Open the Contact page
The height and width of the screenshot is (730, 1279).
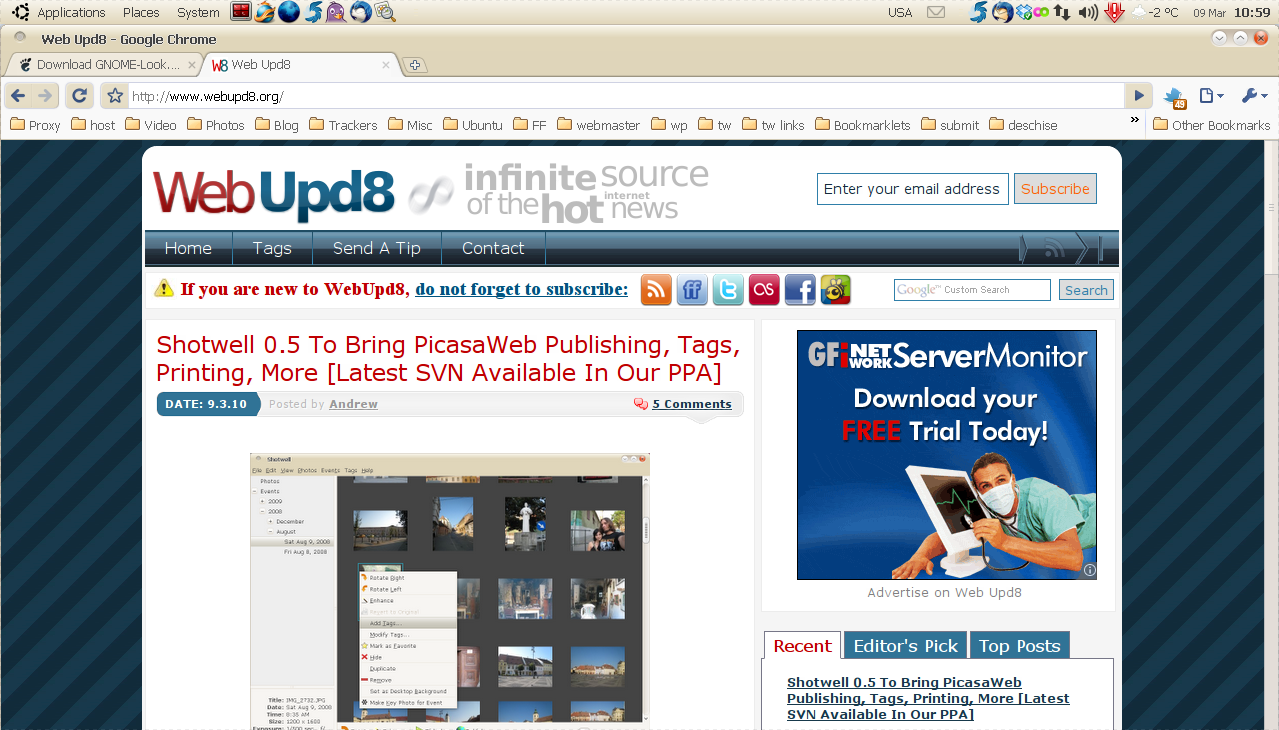(493, 248)
